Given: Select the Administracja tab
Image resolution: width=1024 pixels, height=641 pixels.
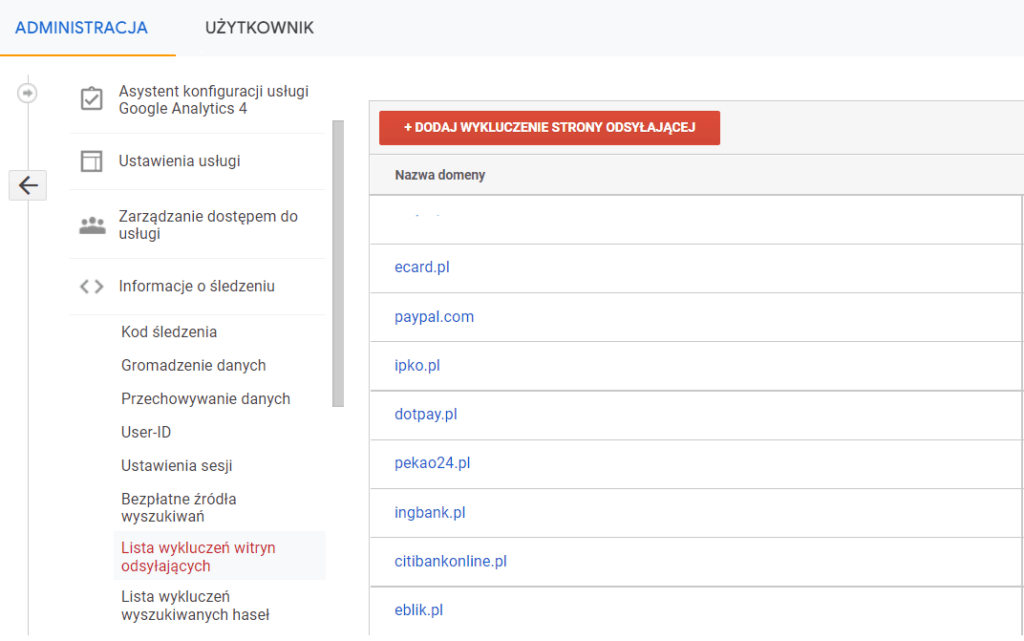Looking at the screenshot, I should (82, 28).
